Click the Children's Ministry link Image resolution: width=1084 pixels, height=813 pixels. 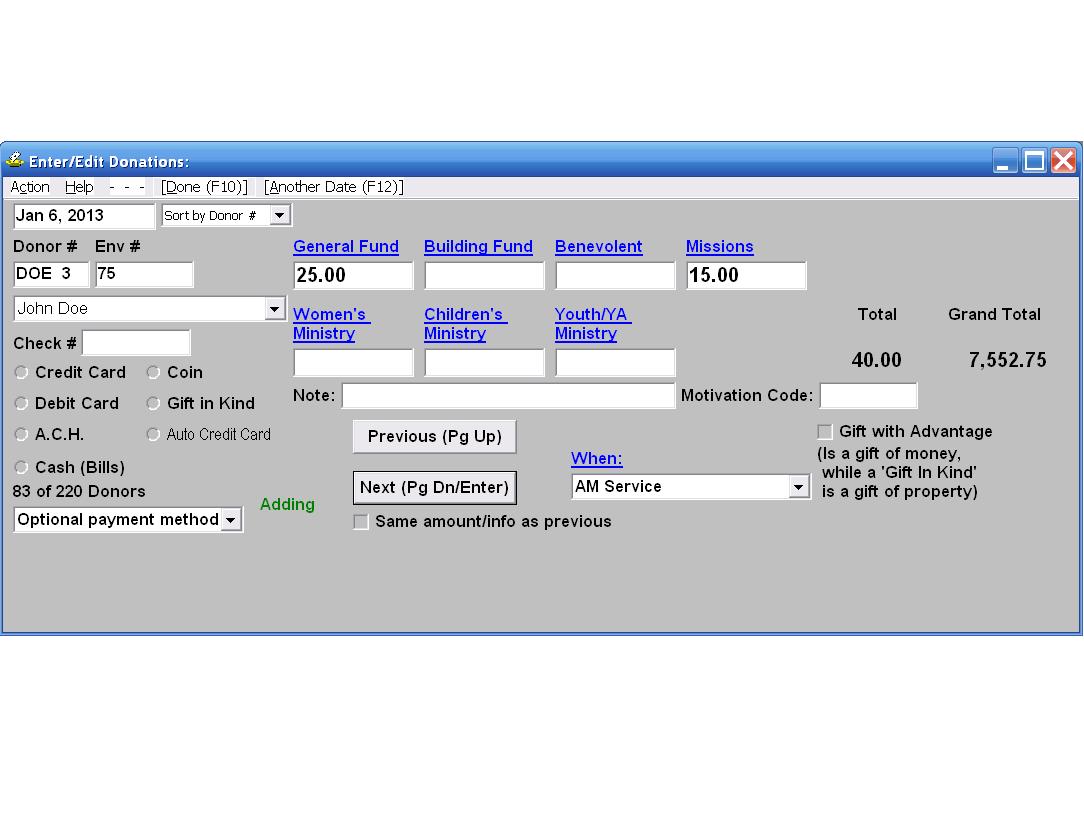pyautogui.click(x=465, y=324)
